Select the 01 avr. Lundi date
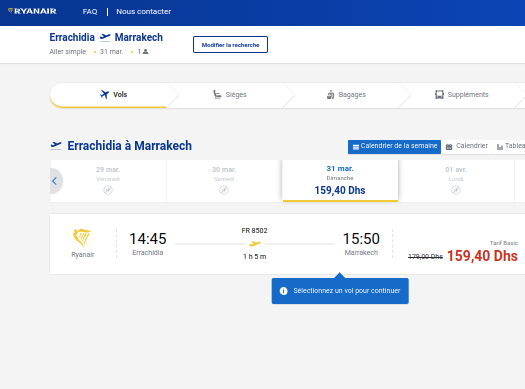Viewport: 525px width, 389px height. [456, 181]
